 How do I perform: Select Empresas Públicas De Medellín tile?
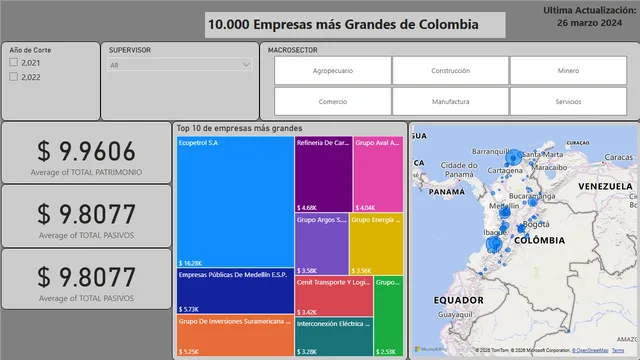(235, 291)
